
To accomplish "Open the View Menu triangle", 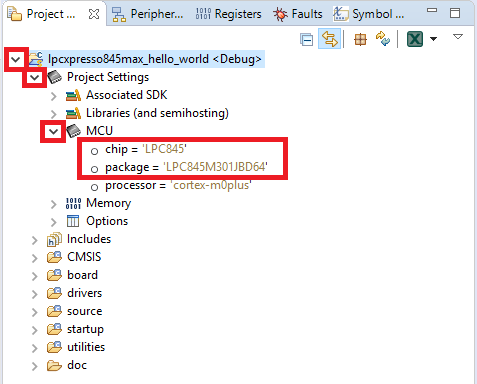I will [x=458, y=36].
